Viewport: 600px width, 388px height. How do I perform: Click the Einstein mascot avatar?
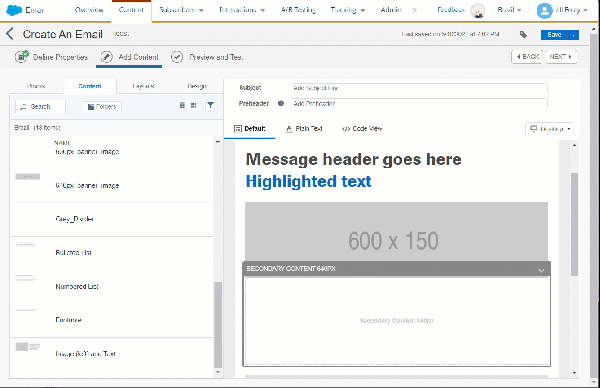click(x=477, y=11)
